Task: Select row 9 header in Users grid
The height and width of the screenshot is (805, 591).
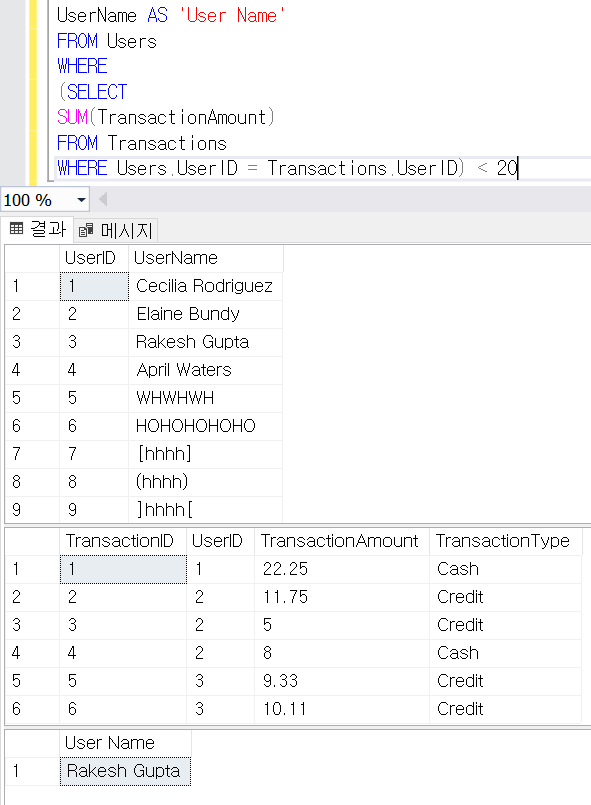Action: click(x=32, y=509)
